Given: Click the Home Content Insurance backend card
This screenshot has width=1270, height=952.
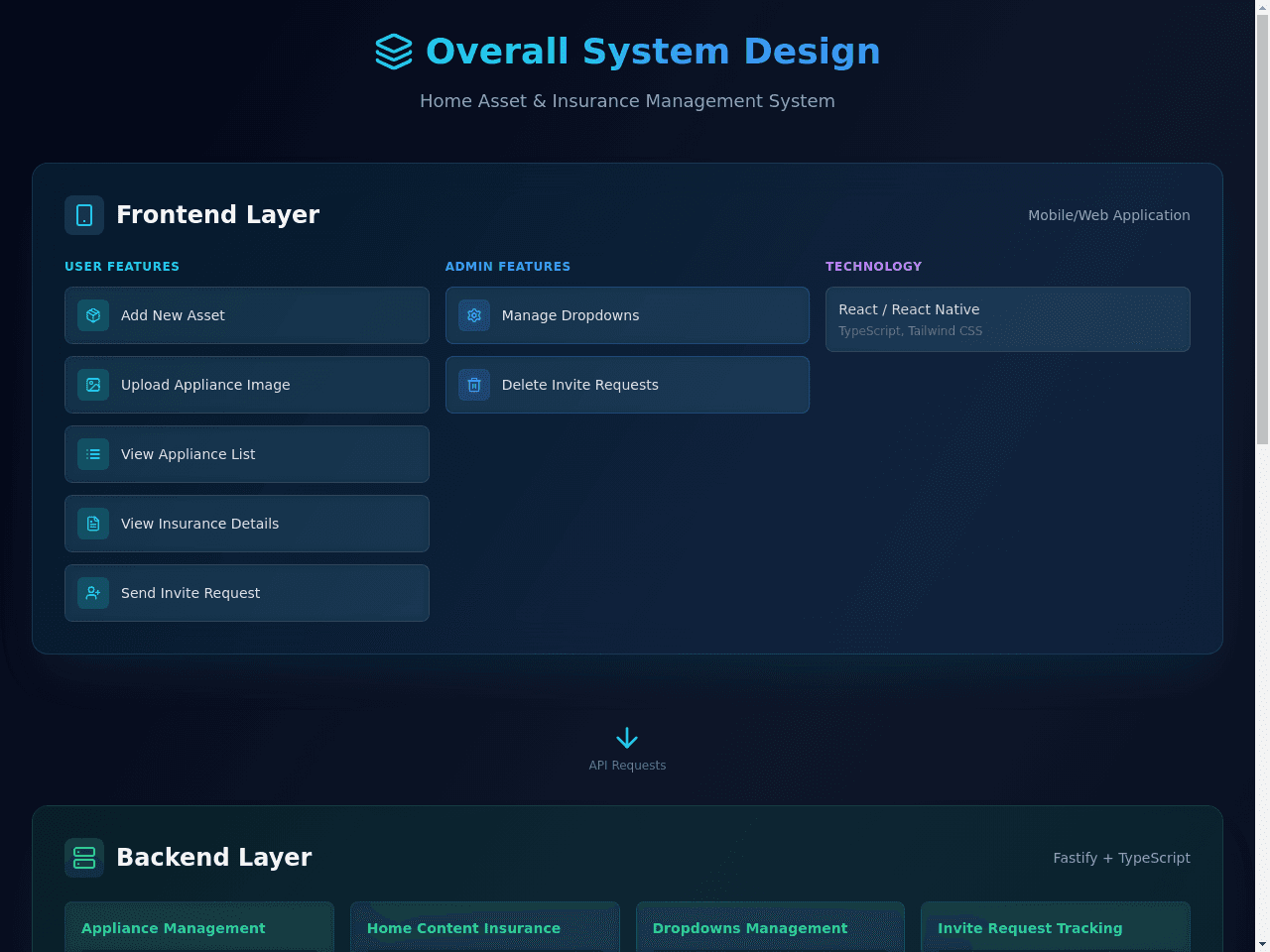Looking at the screenshot, I should click(x=485, y=927).
